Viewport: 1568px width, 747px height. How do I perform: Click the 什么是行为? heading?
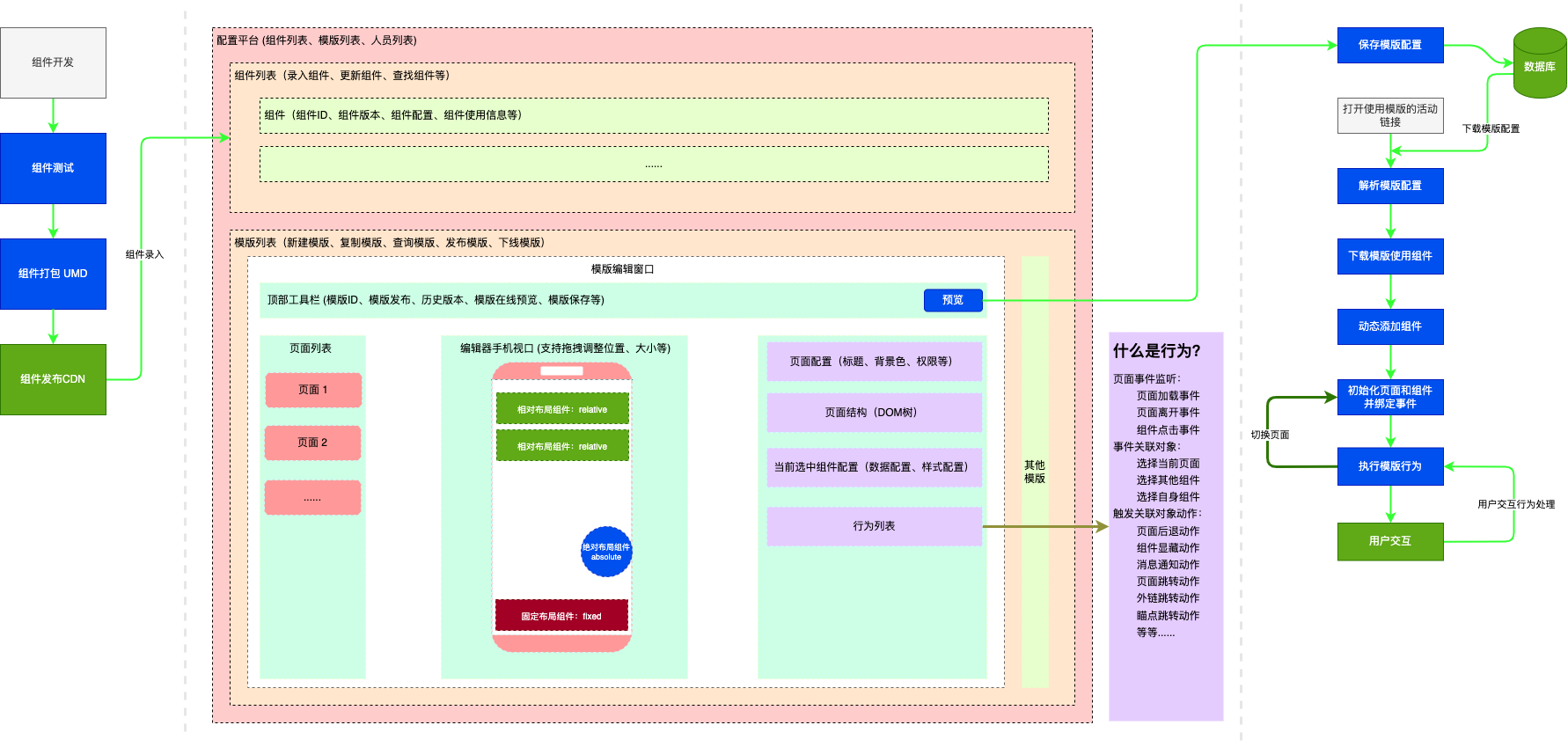point(1157,351)
